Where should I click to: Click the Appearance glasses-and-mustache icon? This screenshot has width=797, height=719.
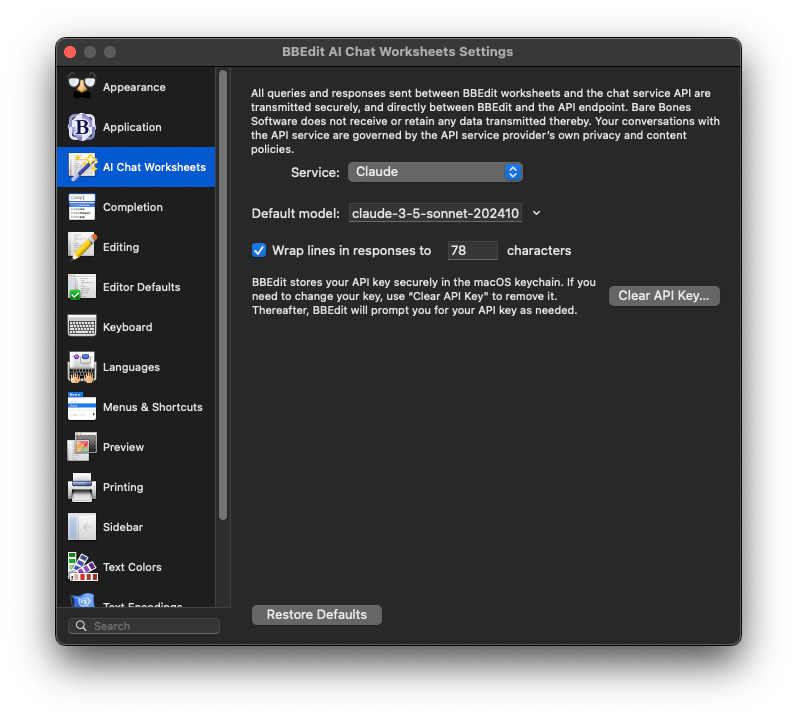(82, 86)
